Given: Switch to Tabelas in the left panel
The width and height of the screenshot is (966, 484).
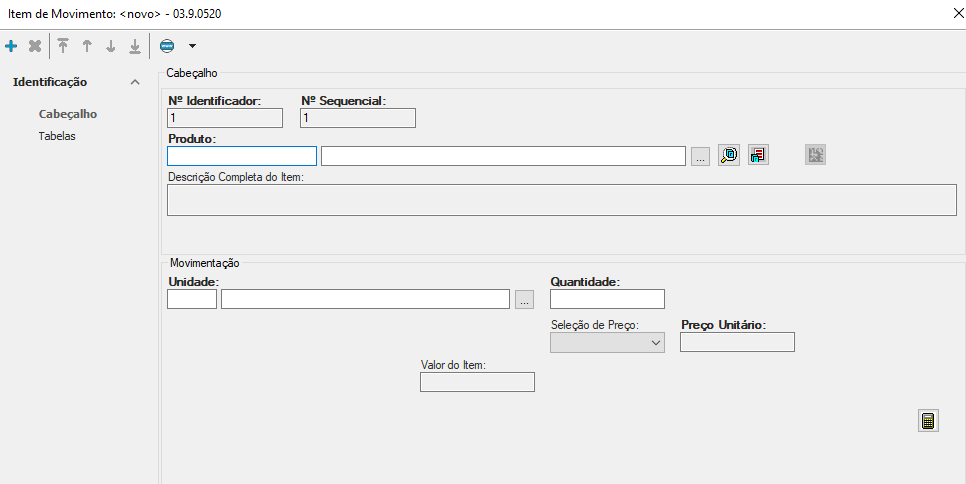Looking at the screenshot, I should pos(57,136).
